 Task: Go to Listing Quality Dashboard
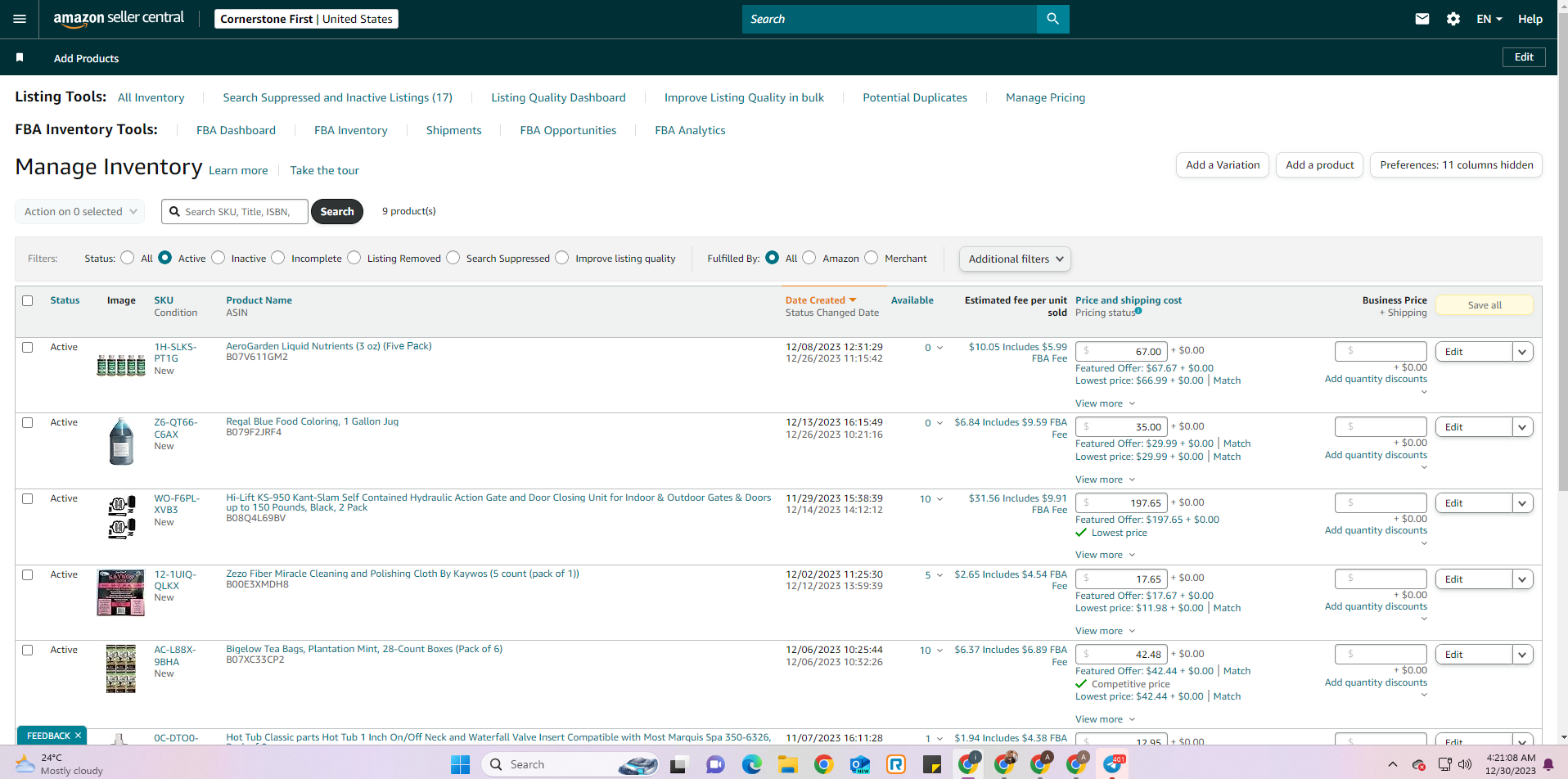tap(558, 97)
